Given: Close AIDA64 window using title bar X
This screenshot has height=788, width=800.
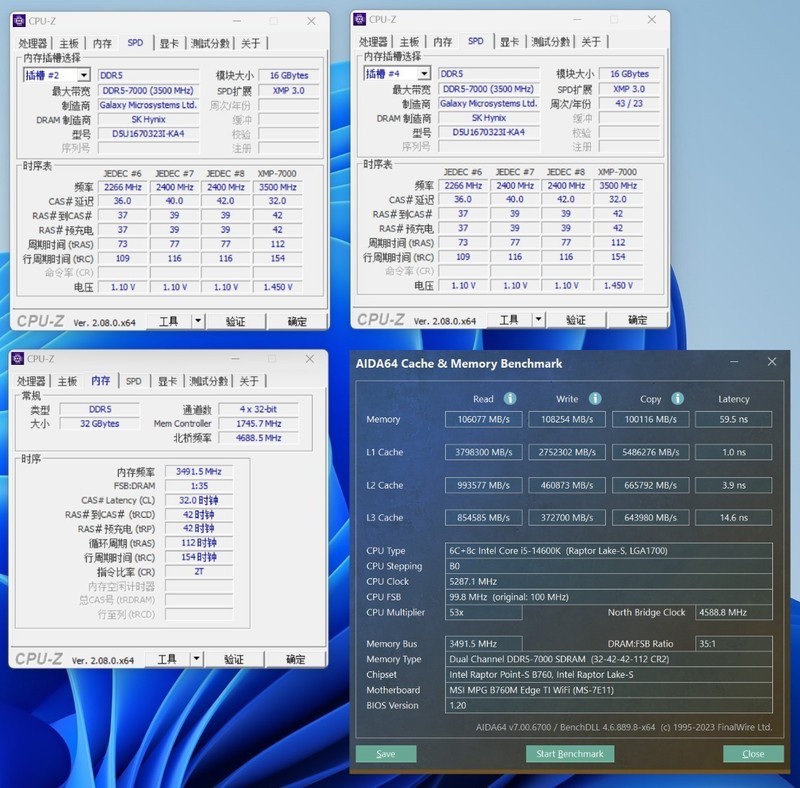Looking at the screenshot, I should (771, 363).
